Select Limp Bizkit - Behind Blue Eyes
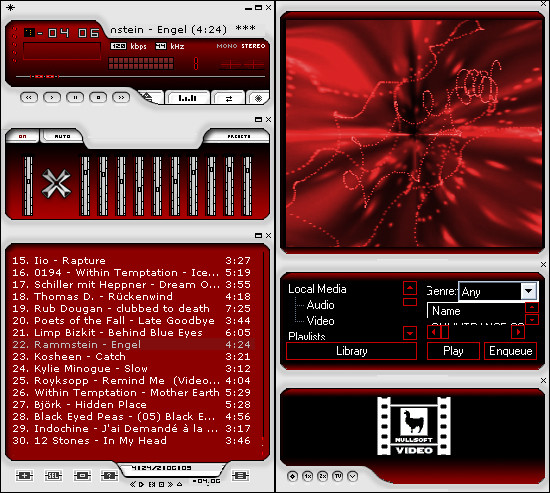The image size is (550, 493). pos(132,332)
